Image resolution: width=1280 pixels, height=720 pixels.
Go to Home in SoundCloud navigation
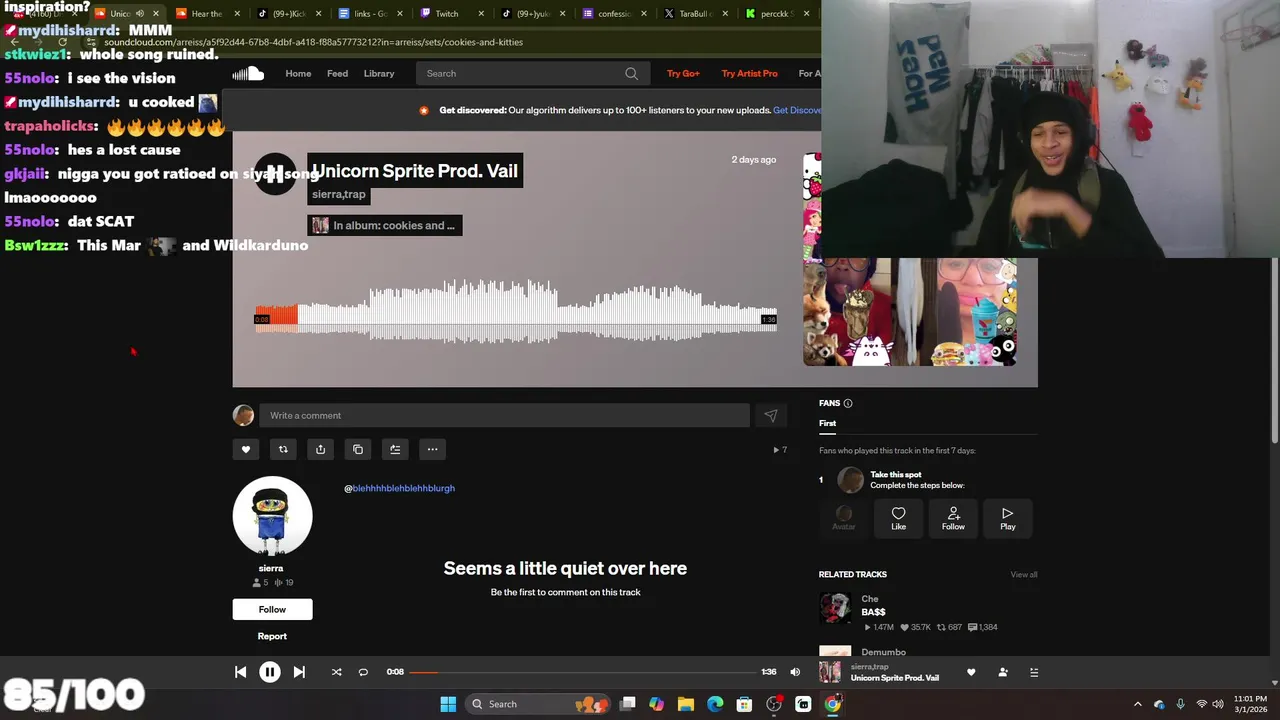pos(298,73)
